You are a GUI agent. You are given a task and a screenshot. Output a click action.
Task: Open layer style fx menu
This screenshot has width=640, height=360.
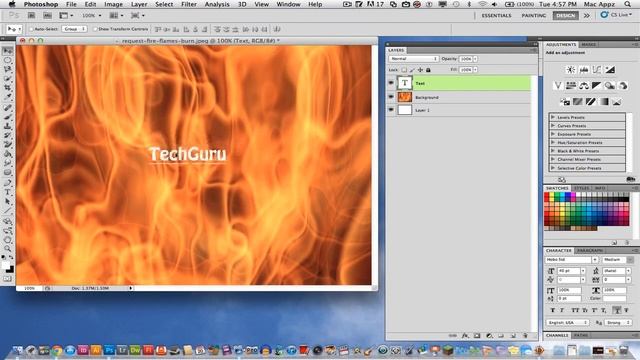click(x=465, y=336)
